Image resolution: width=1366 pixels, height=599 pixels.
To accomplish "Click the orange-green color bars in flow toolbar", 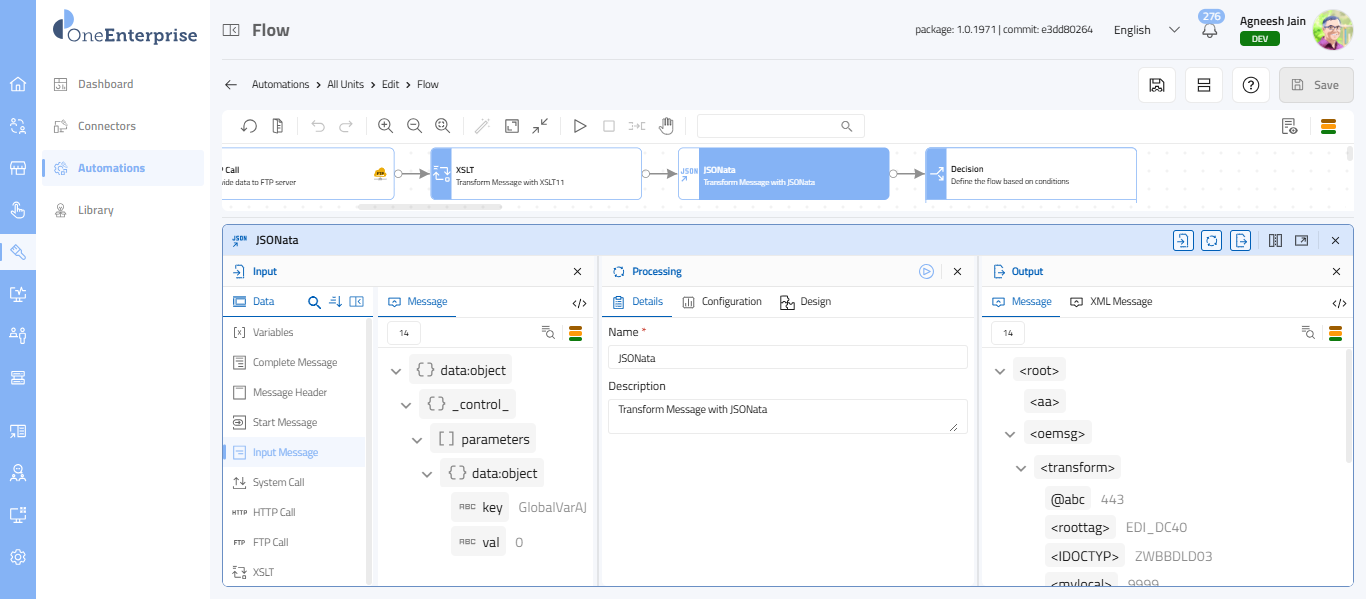I will pyautogui.click(x=1329, y=126).
